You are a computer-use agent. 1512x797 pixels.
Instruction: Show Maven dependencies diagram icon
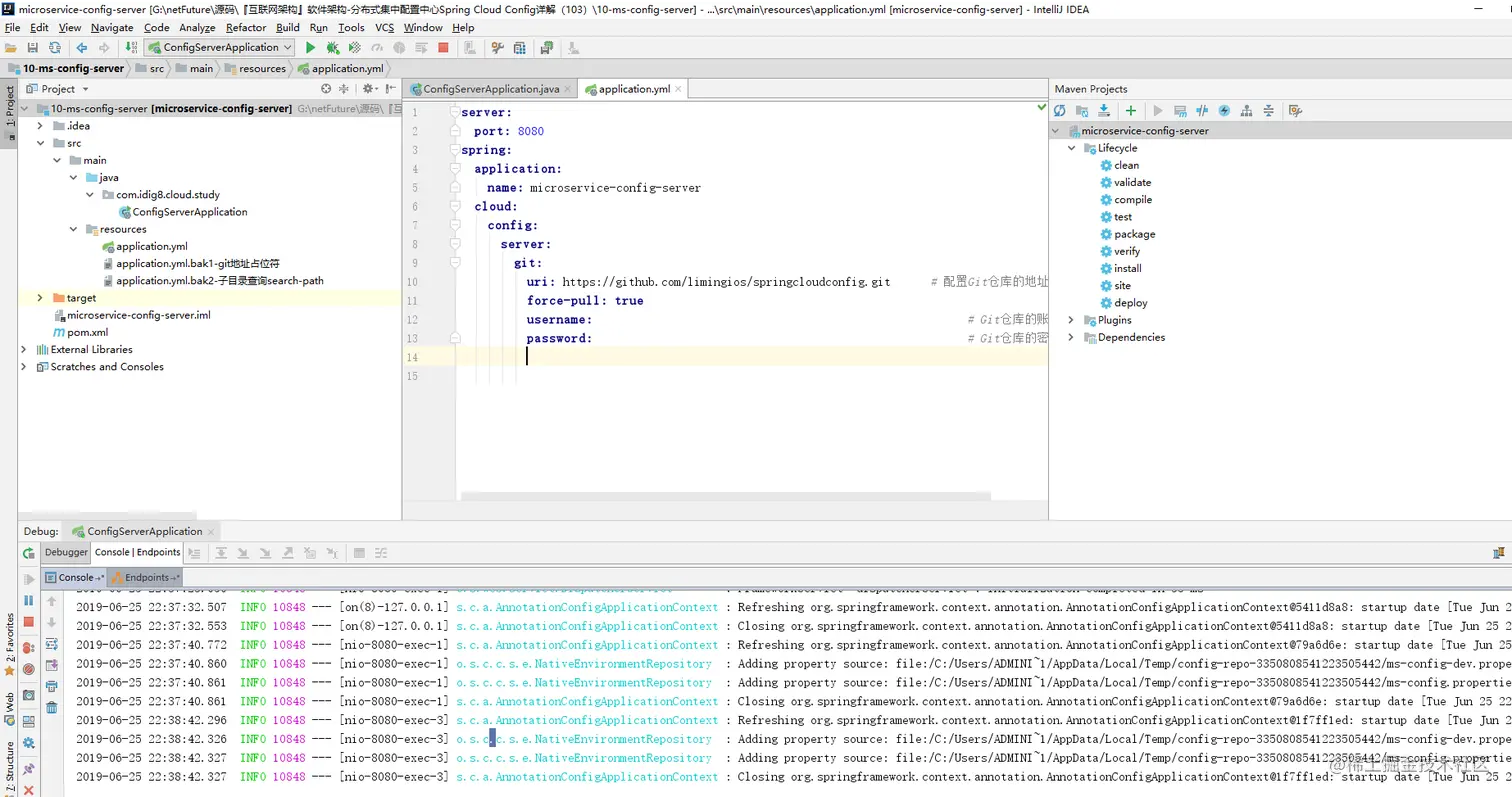(1246, 111)
